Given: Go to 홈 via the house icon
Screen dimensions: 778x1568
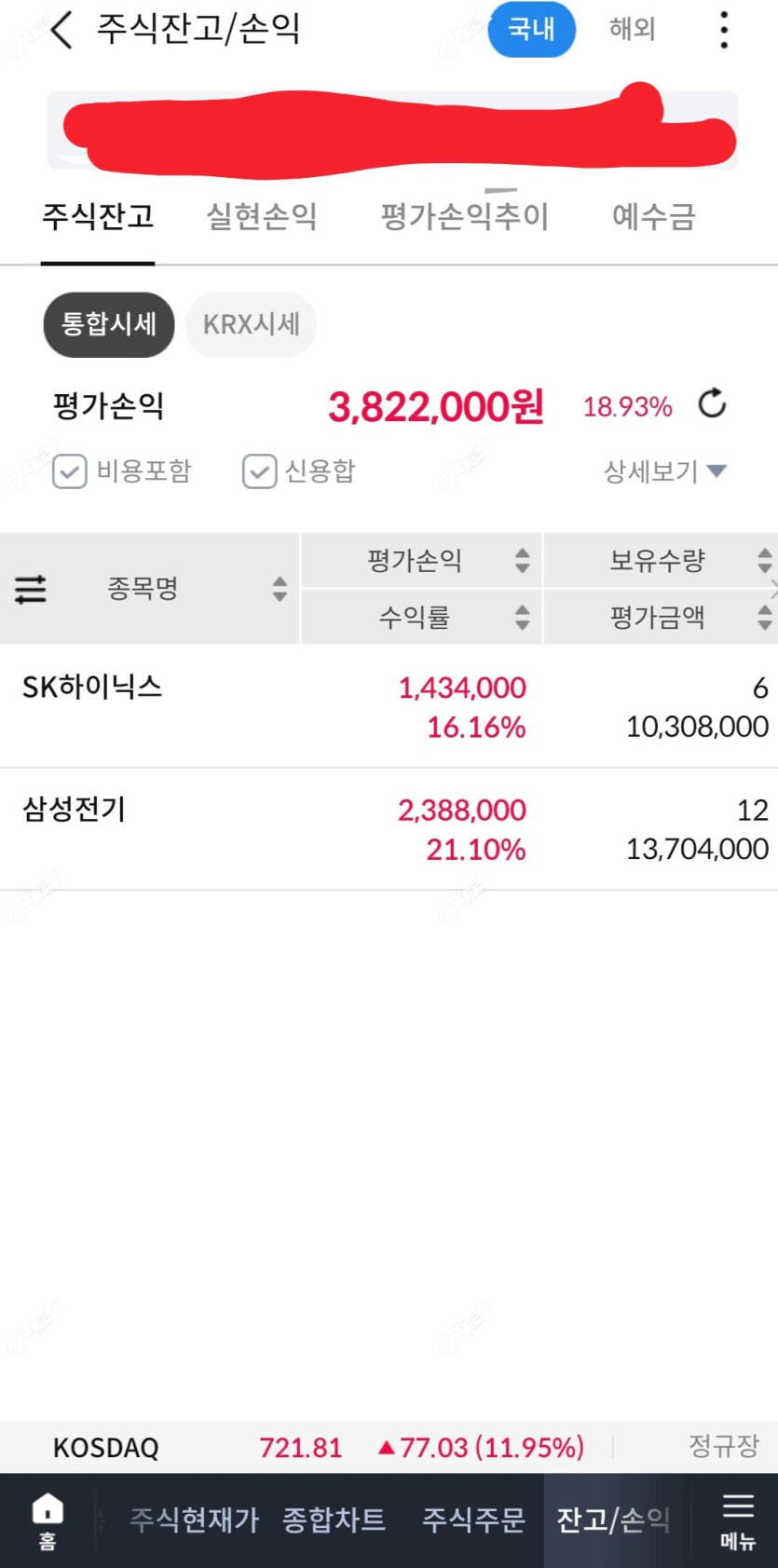Looking at the screenshot, I should tap(48, 1520).
